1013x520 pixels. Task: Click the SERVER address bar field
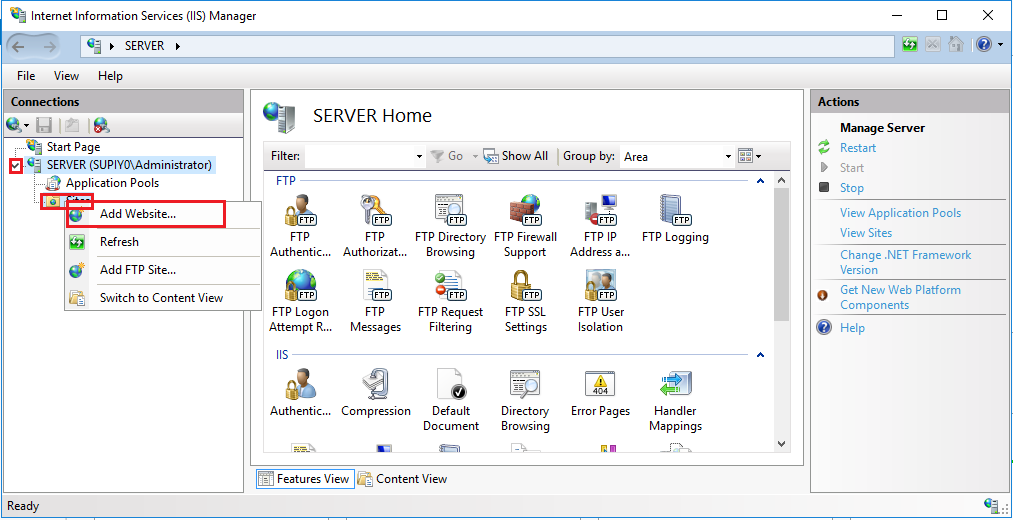tap(488, 46)
